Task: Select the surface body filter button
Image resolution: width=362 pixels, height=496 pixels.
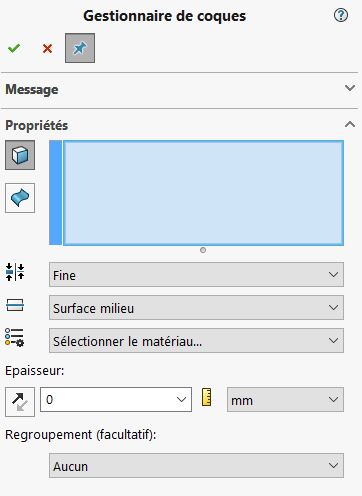Action: (20, 198)
